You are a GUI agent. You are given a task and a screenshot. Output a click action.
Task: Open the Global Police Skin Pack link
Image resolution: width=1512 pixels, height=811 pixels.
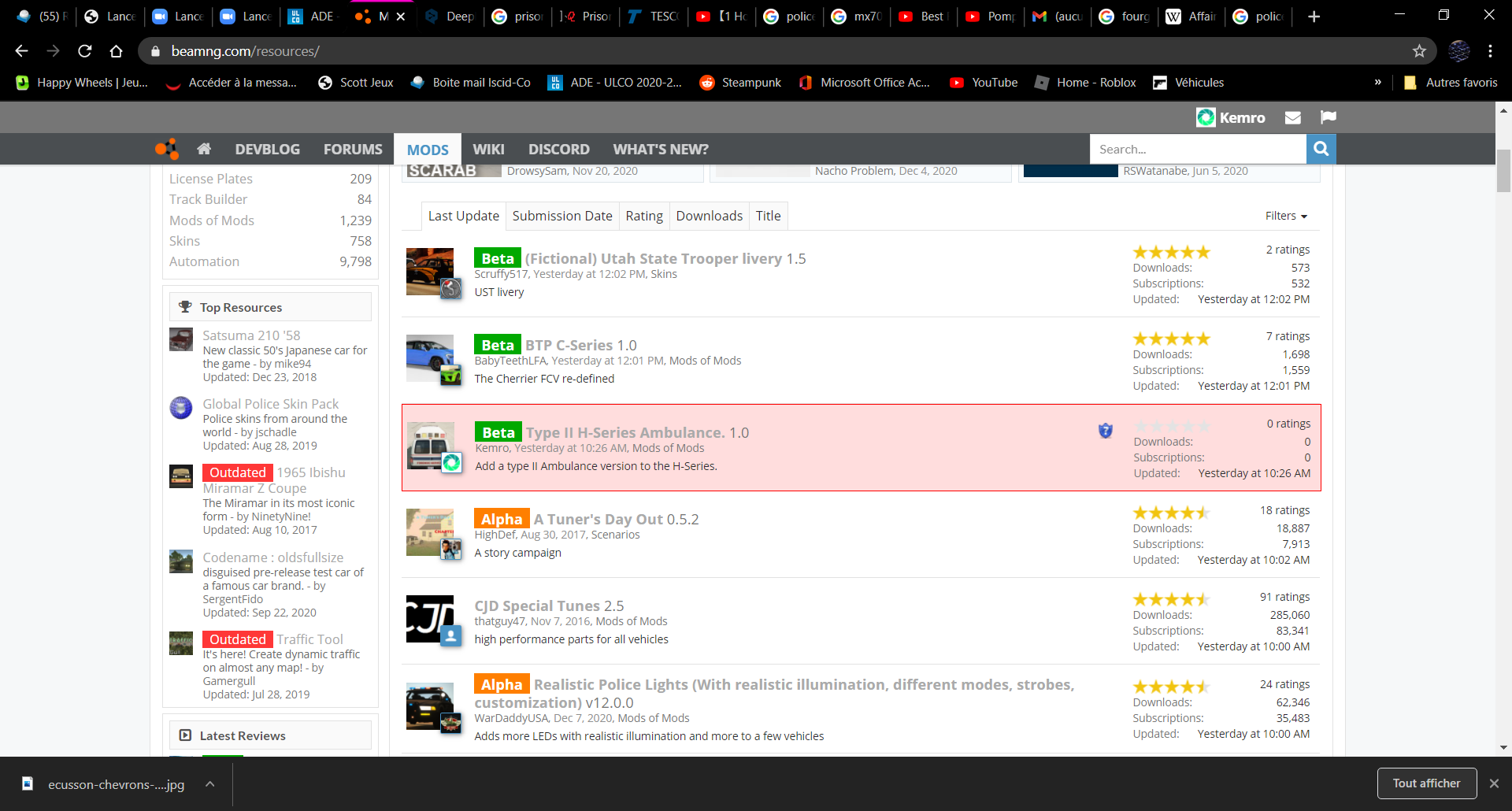tap(271, 404)
